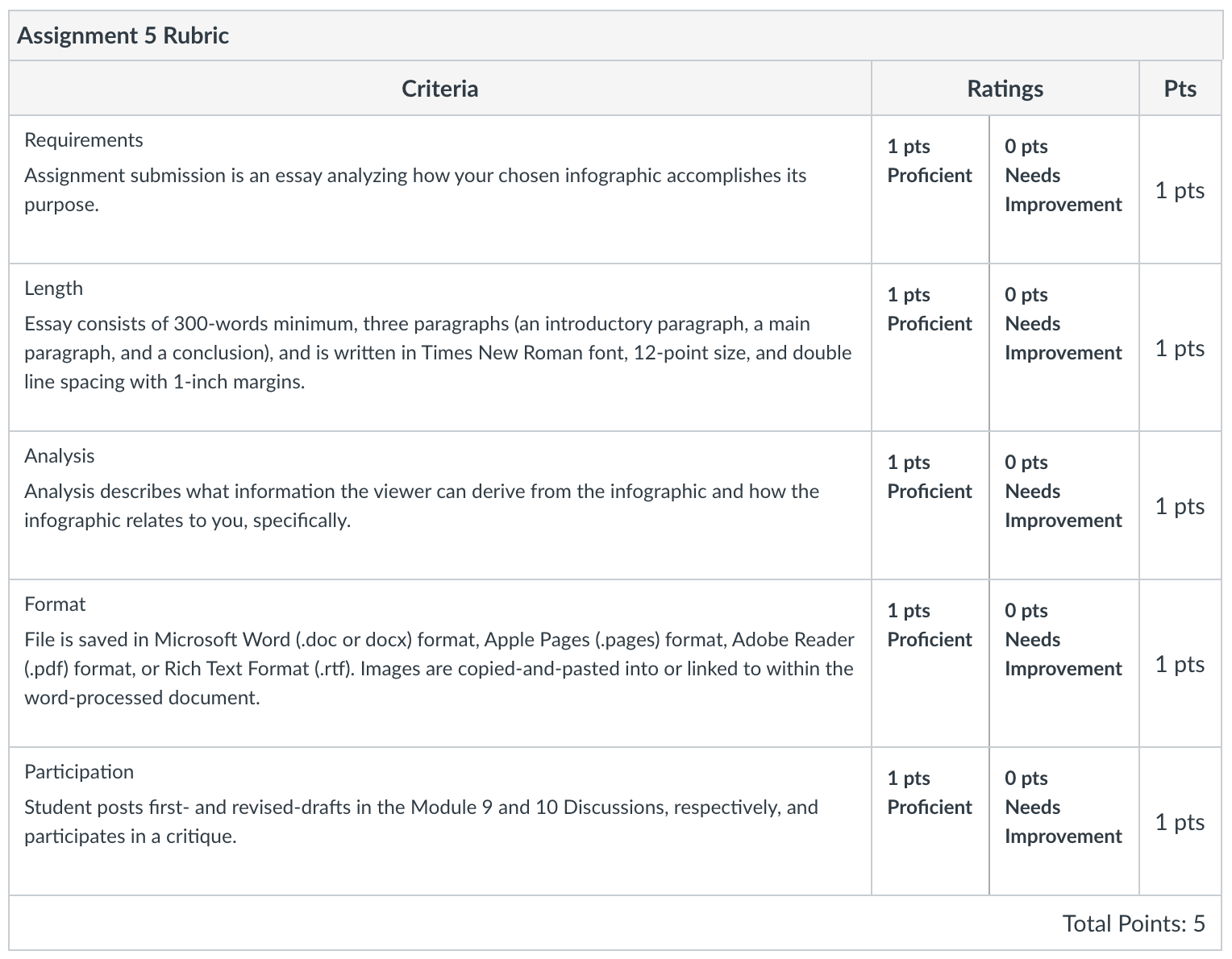Mark Analysis criterion as Needs Improvement

click(1064, 505)
